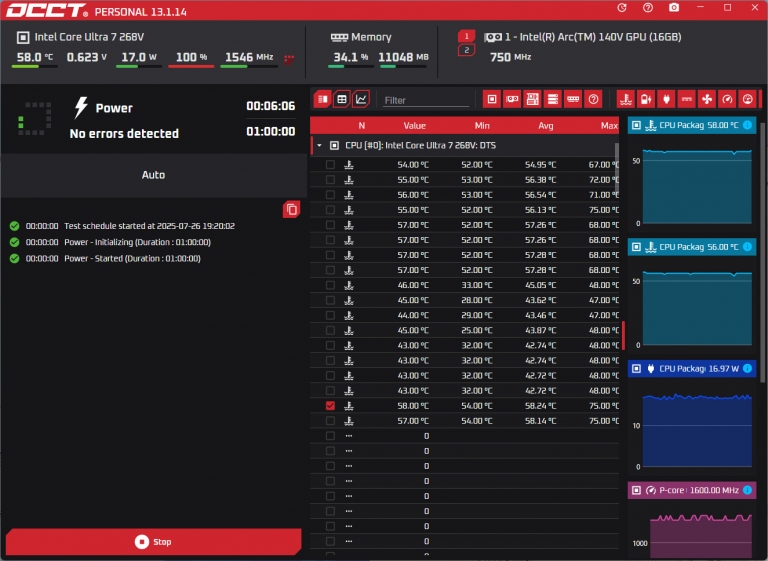Copy the test log to the clipboard

tap(291, 210)
